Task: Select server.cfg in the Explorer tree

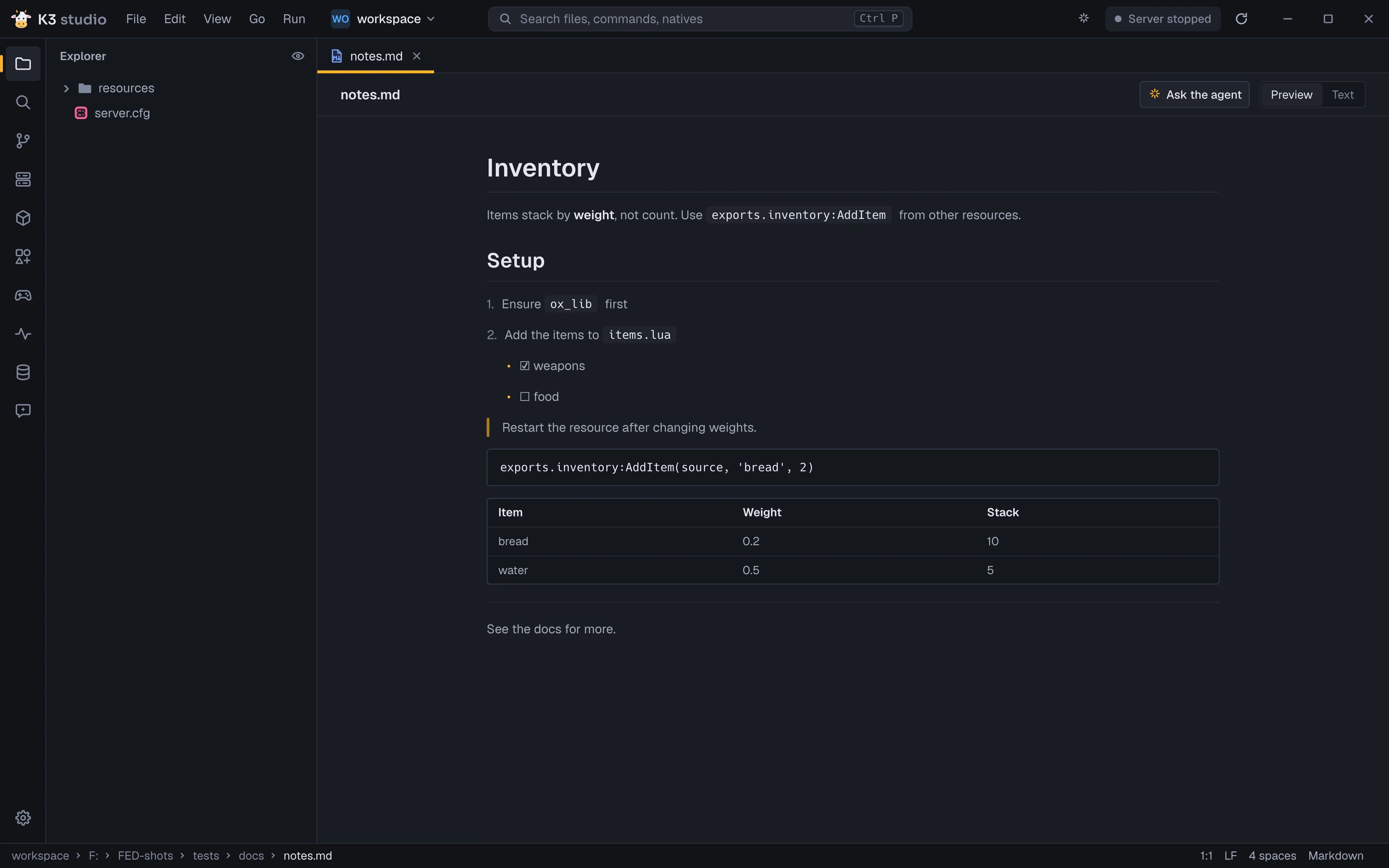Action: [x=181, y=113]
